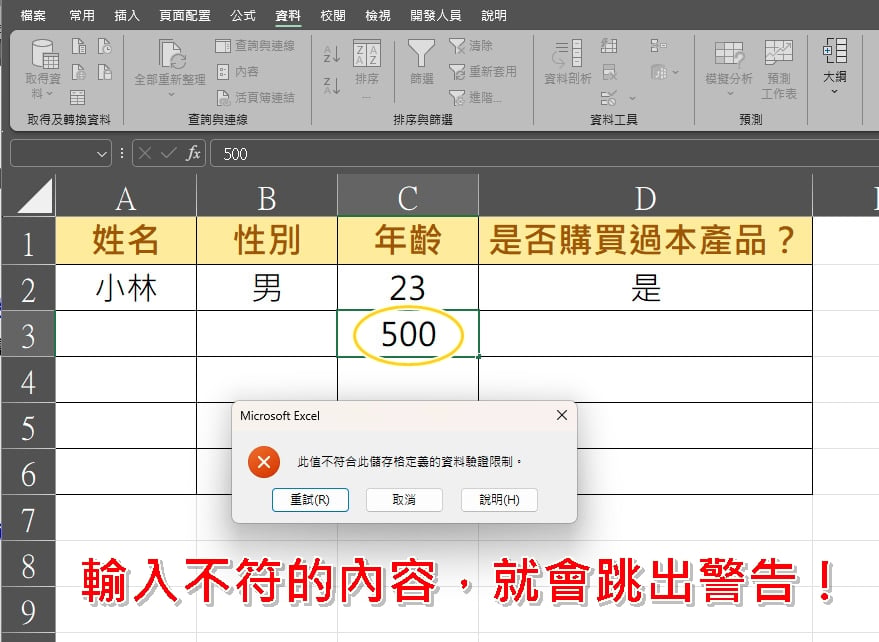Image resolution: width=879 pixels, height=642 pixels.
Task: Click the Flash Fill icon
Action: [609, 45]
